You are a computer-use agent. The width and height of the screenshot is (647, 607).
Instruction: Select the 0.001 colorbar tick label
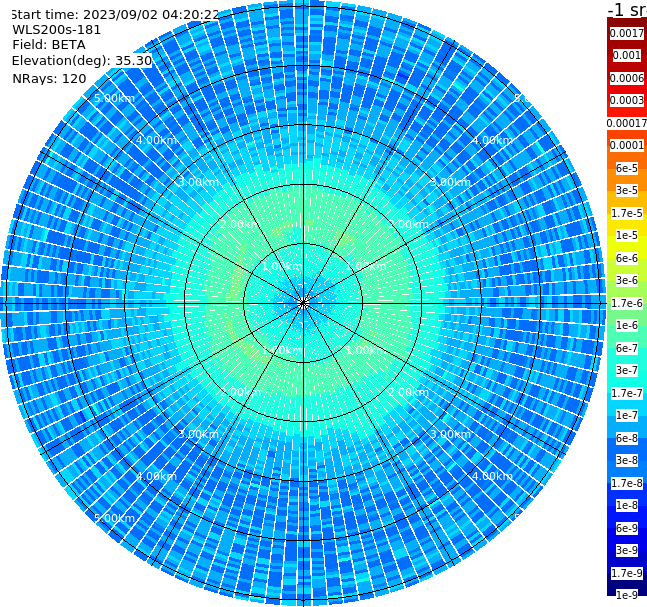pyautogui.click(x=627, y=55)
